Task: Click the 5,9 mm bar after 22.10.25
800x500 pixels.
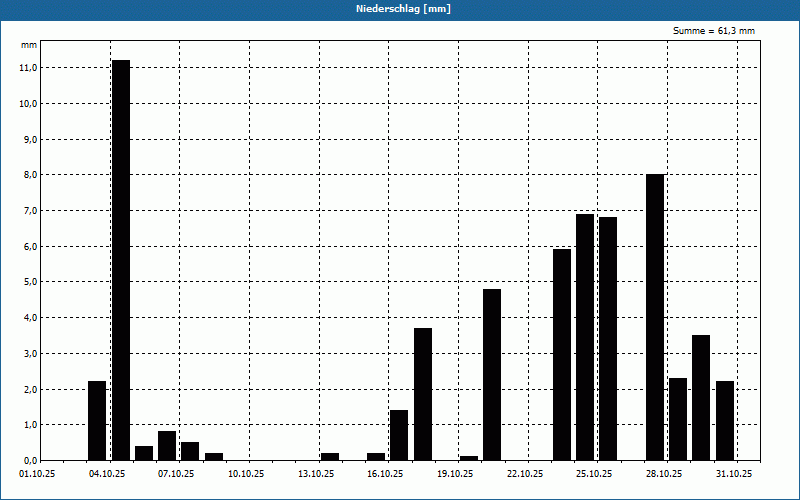Action: (x=562, y=355)
